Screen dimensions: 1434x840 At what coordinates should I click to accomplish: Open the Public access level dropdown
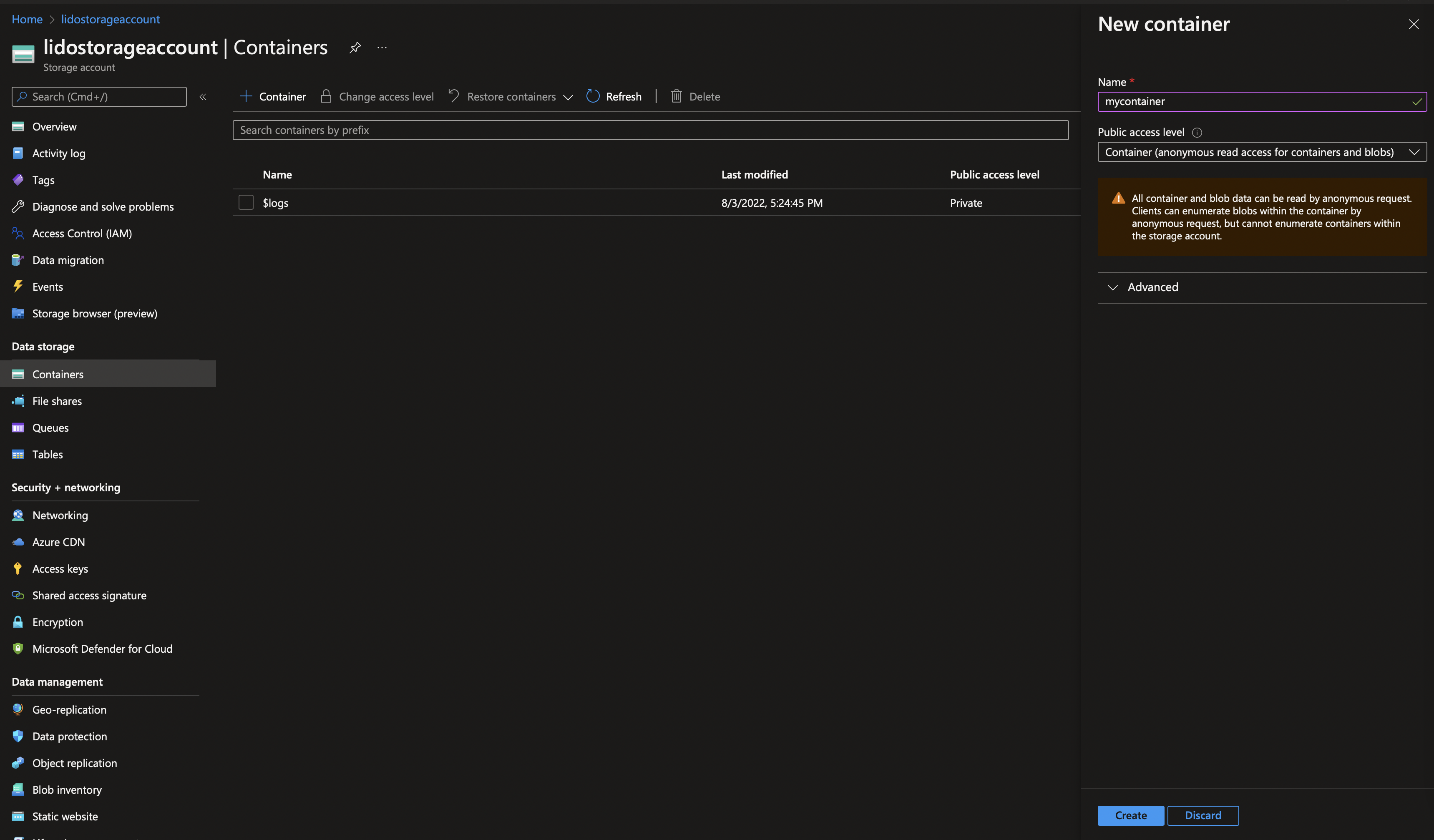(x=1262, y=152)
